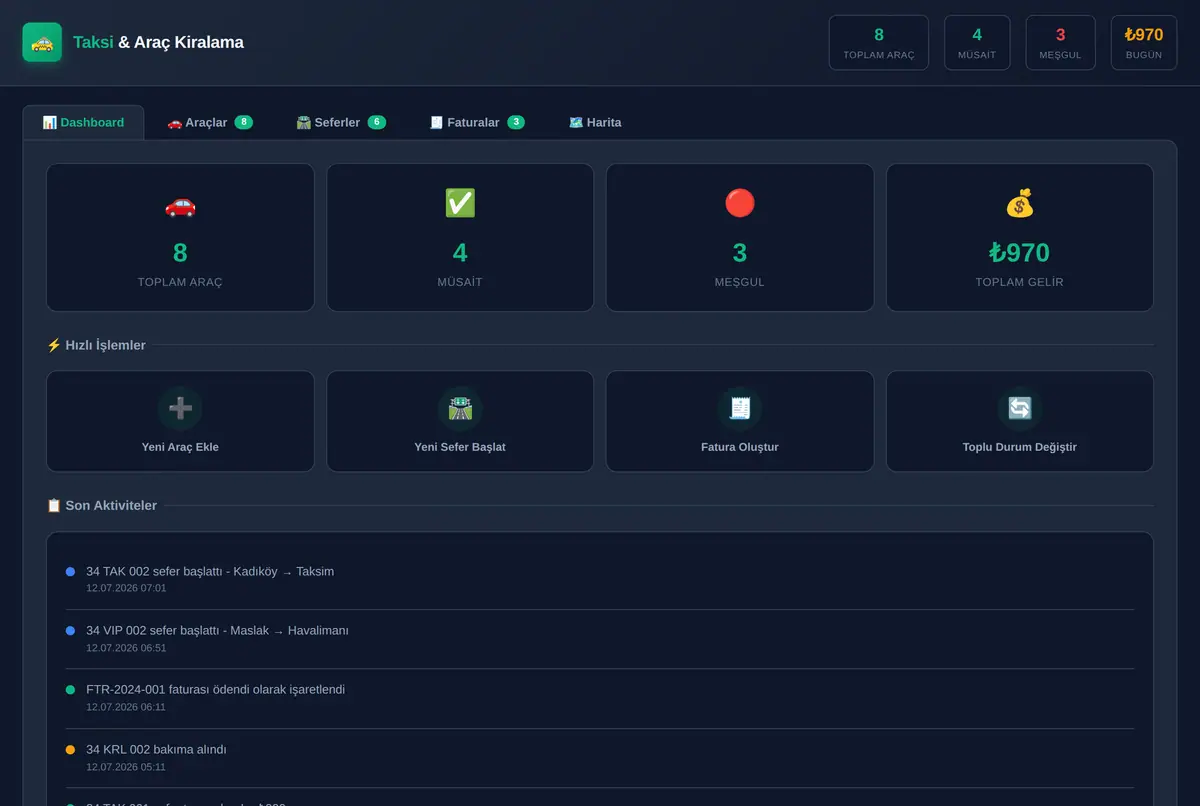Open the 34 TAK 002 Kadıköy activity entry
1200x806 pixels.
600,580
